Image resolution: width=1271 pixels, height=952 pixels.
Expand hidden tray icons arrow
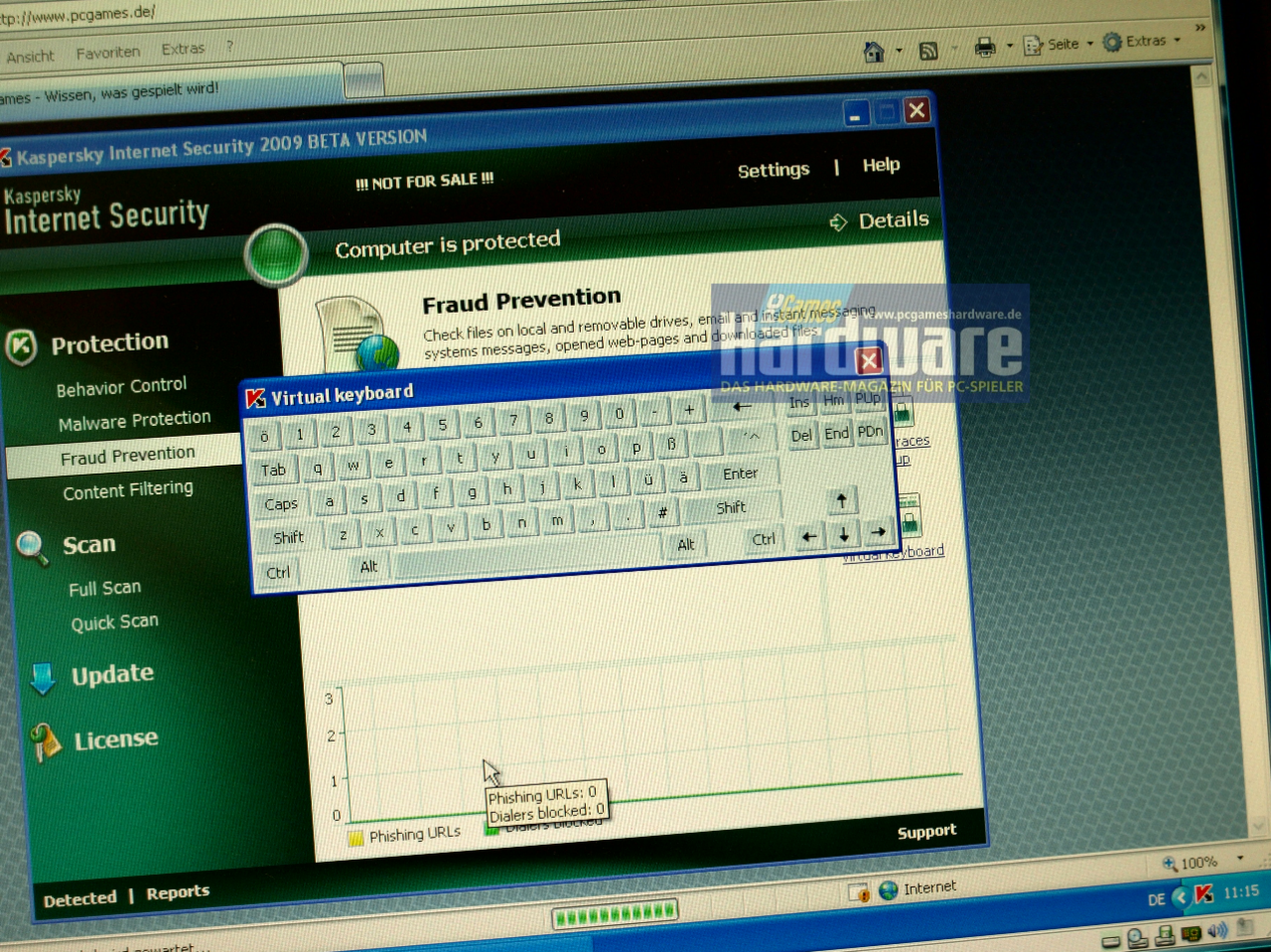click(1180, 897)
